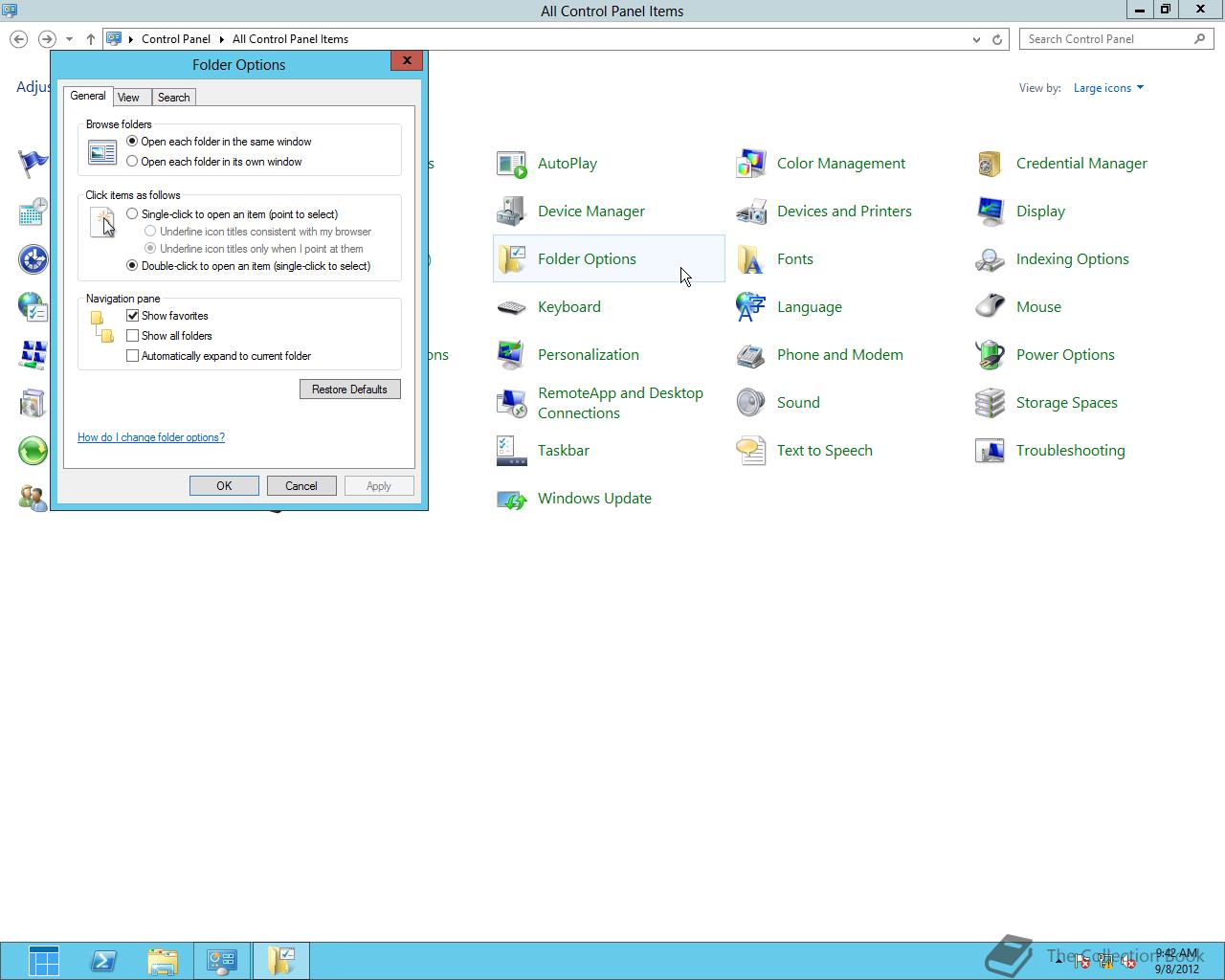Close the Folder Options dialog
The image size is (1225, 980).
tap(407, 60)
